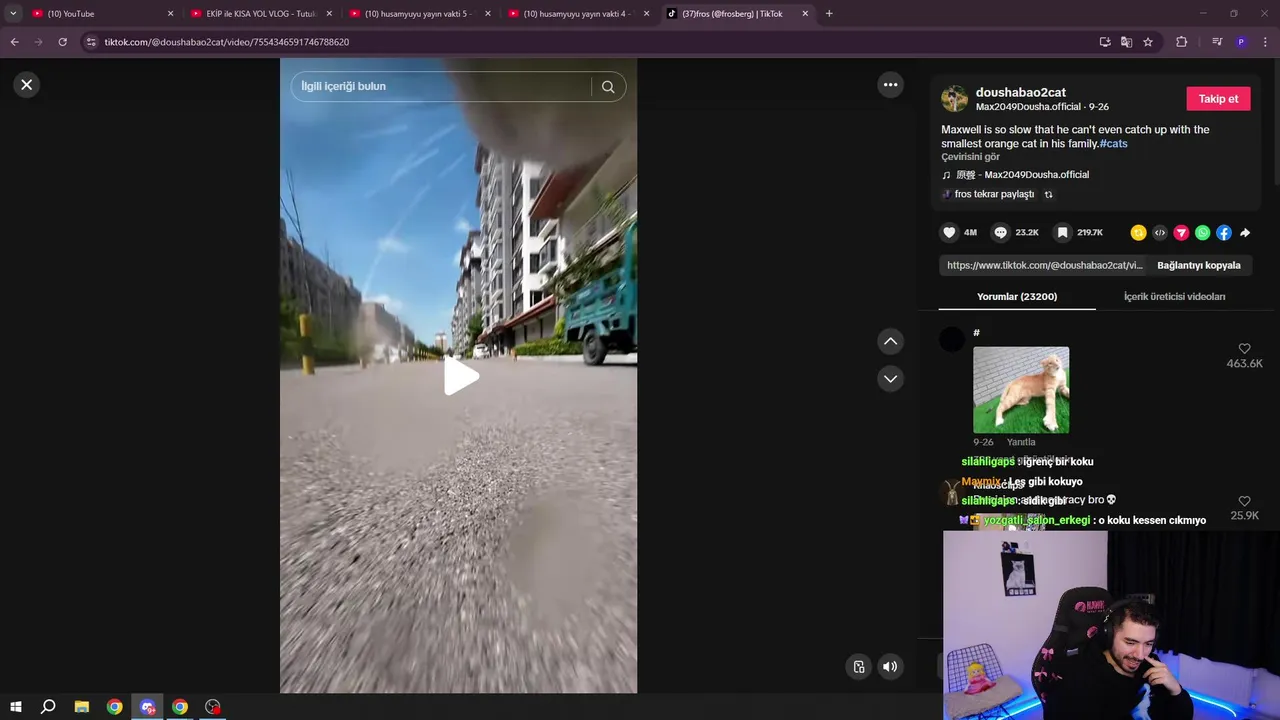The image size is (1280, 720).
Task: Open the cat image in first comment
Action: pos(1021,390)
